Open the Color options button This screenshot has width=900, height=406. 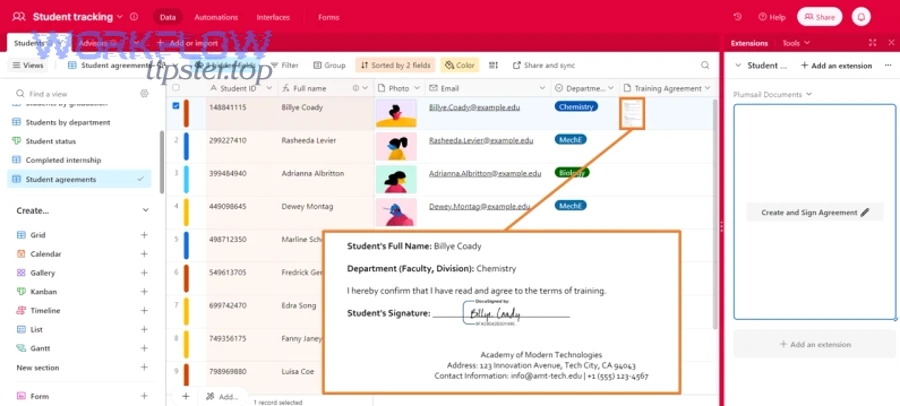point(459,65)
